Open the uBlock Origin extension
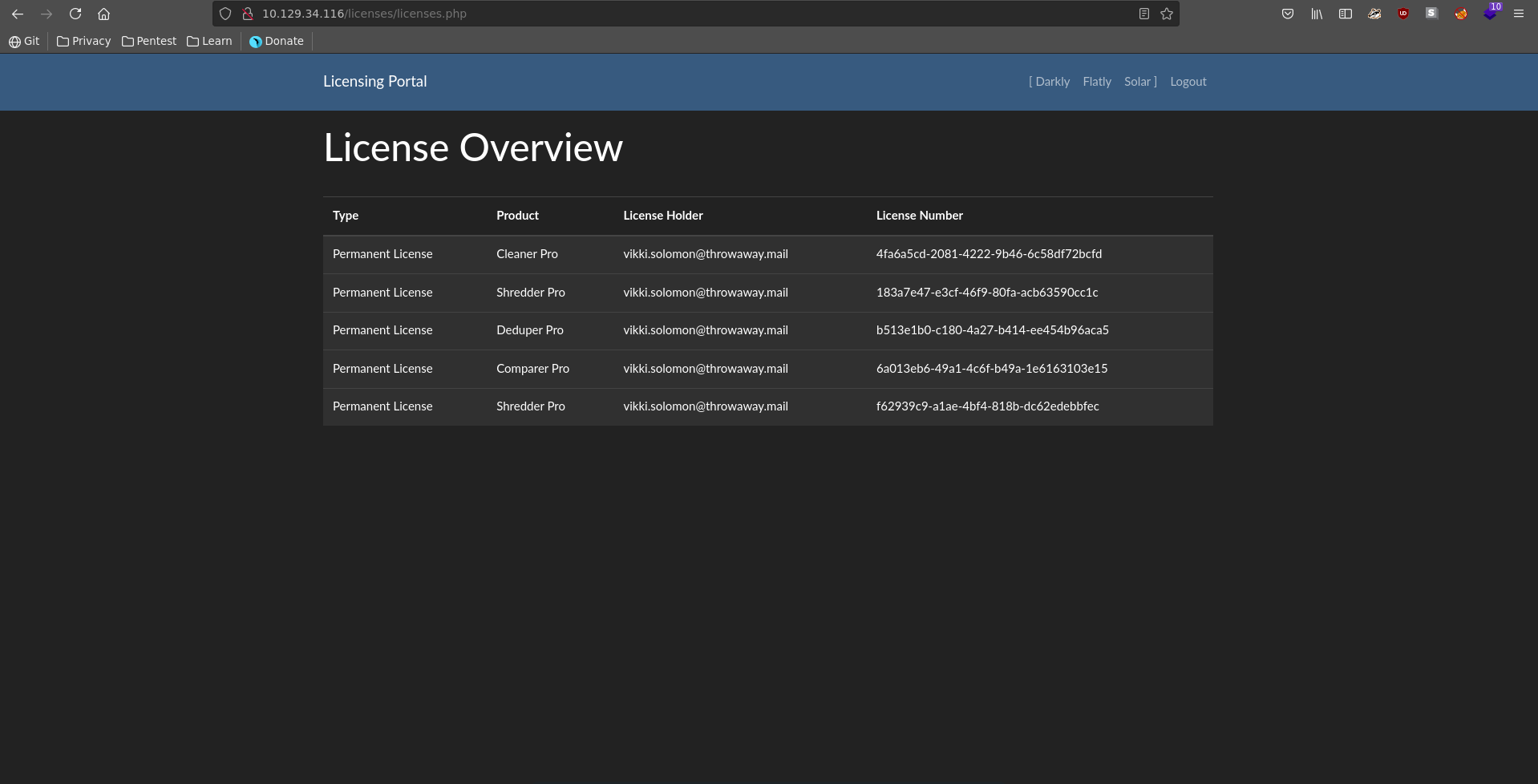This screenshot has width=1538, height=784. 1403,14
